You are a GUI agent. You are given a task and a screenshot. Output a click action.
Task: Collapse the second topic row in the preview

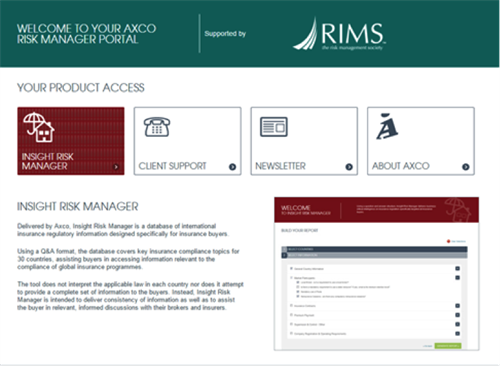pyautogui.click(x=457, y=278)
